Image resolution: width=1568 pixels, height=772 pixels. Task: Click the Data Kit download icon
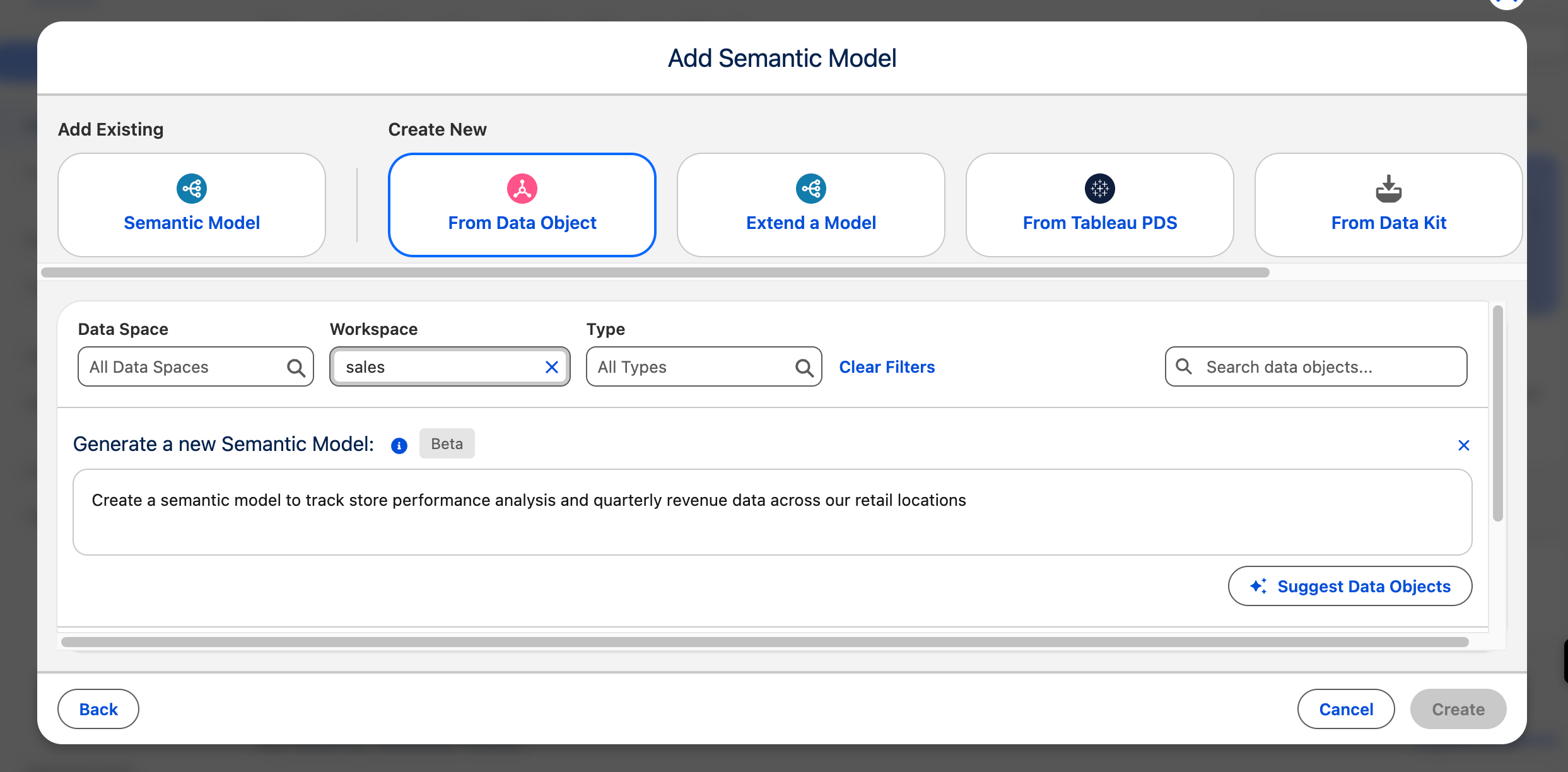pyautogui.click(x=1389, y=189)
